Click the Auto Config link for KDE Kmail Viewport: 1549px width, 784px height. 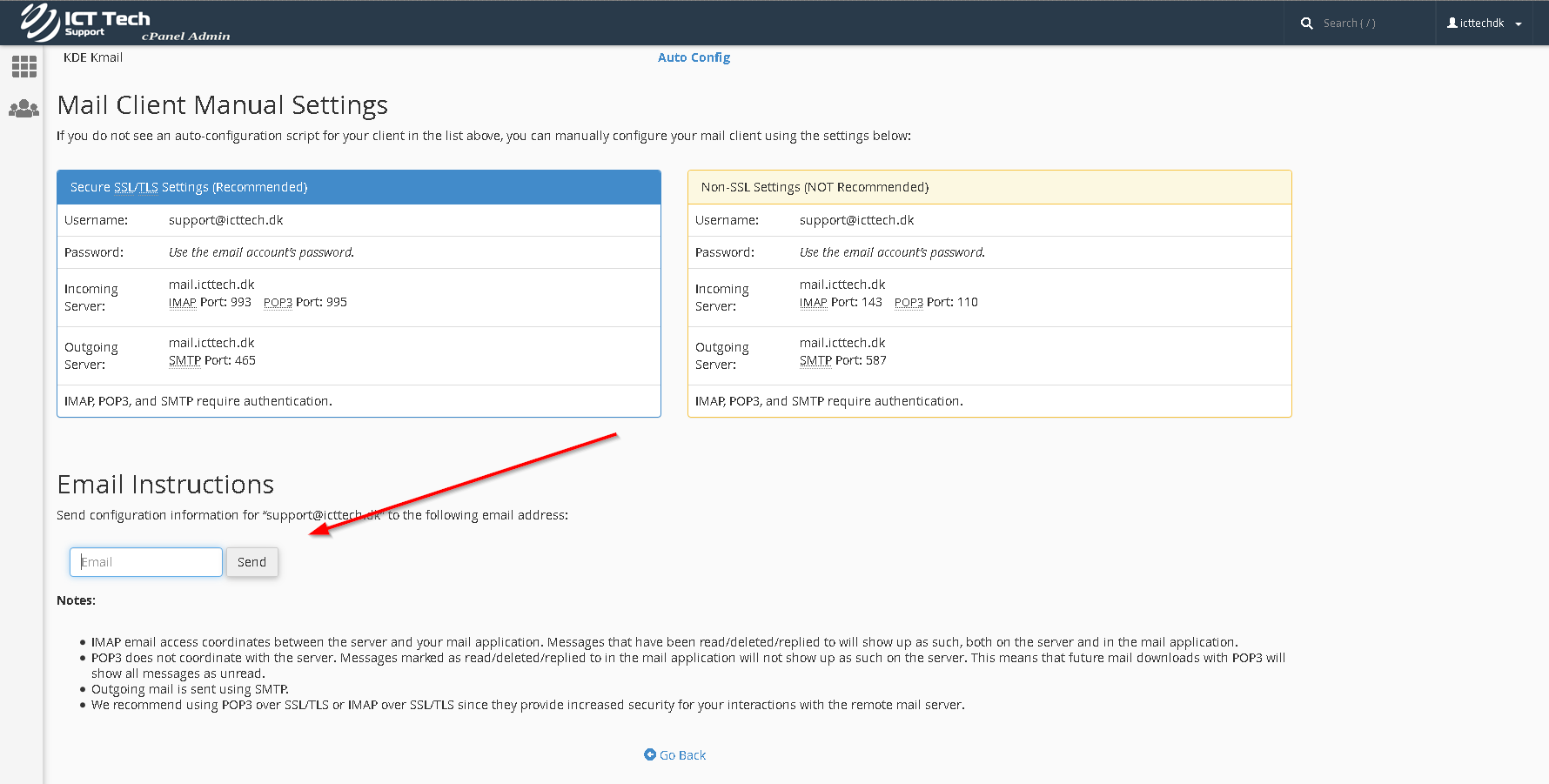pyautogui.click(x=694, y=57)
